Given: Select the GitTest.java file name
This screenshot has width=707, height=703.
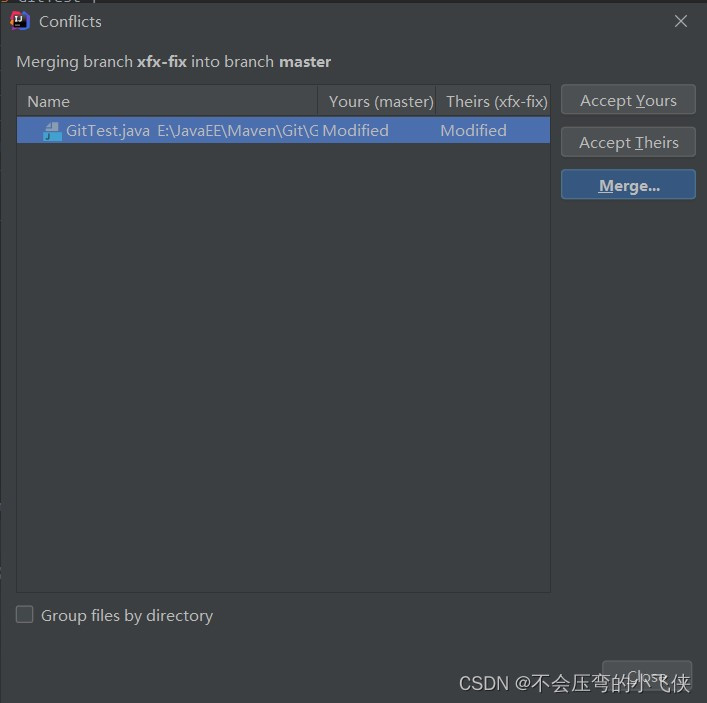Looking at the screenshot, I should (108, 131).
